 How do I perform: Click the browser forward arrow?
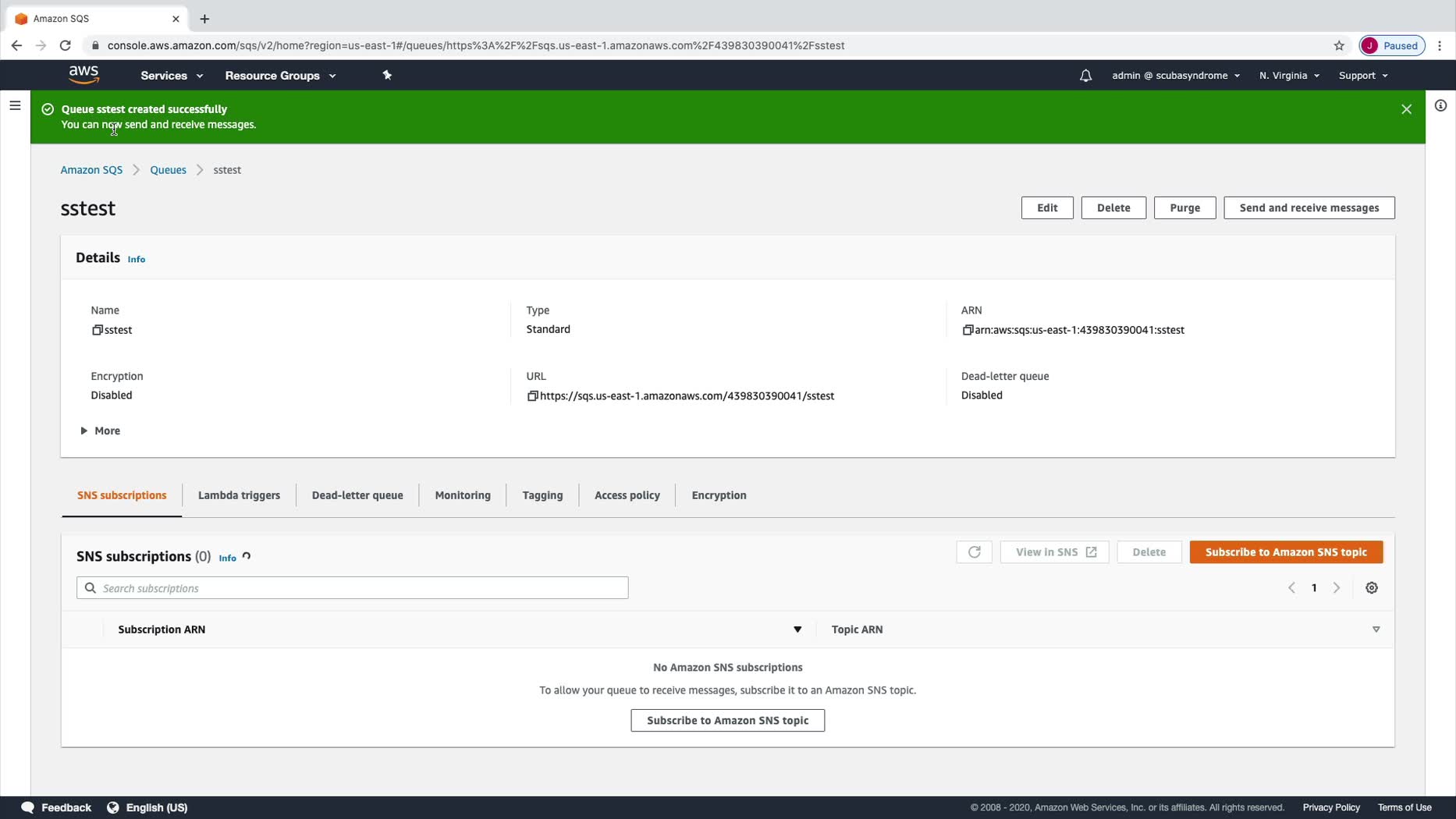pos(41,45)
